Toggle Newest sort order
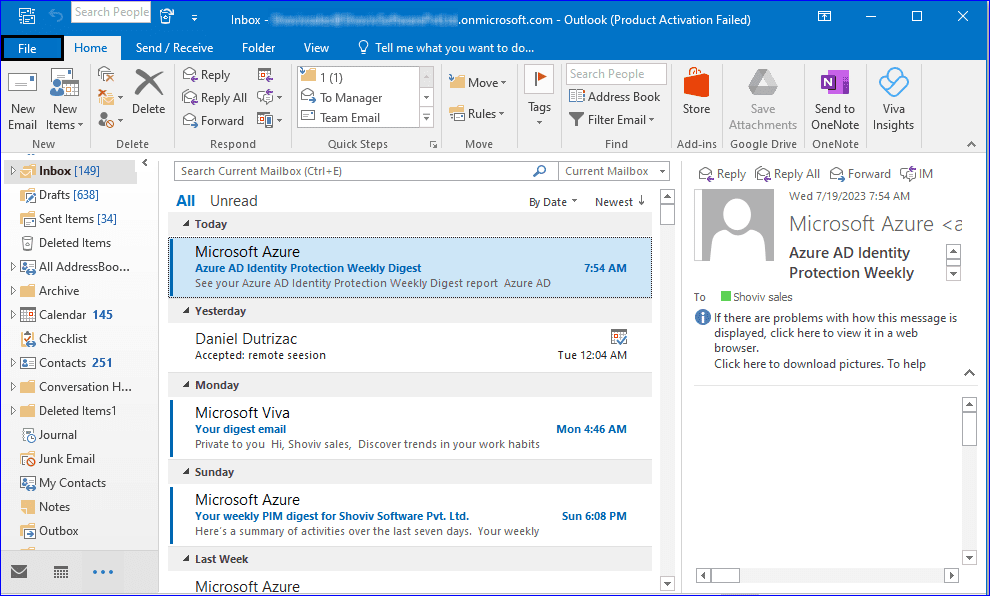This screenshot has height=596, width=990. pyautogui.click(x=619, y=202)
